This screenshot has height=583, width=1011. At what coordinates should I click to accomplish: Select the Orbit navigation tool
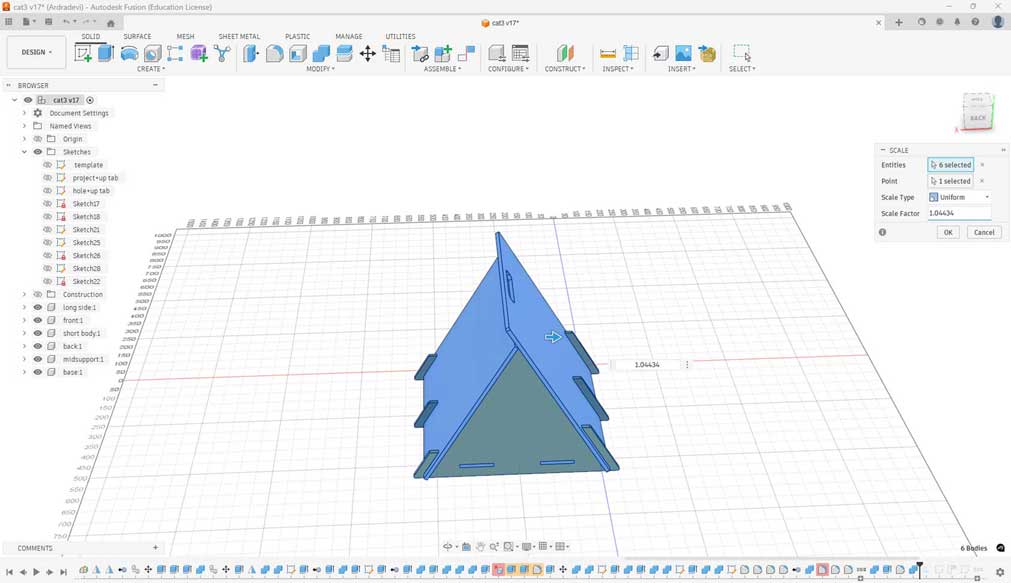(447, 546)
